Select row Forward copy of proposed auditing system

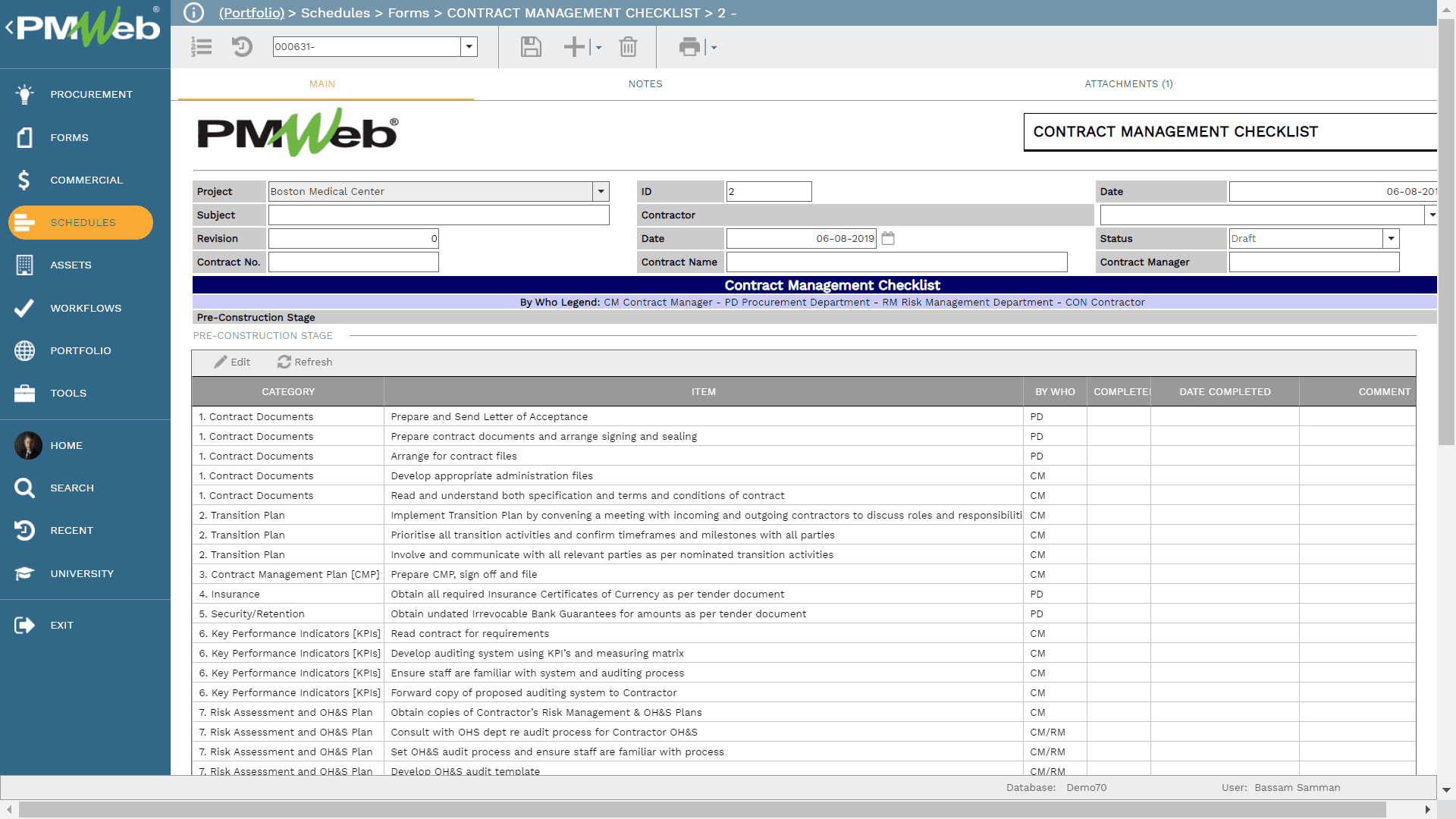pos(804,692)
